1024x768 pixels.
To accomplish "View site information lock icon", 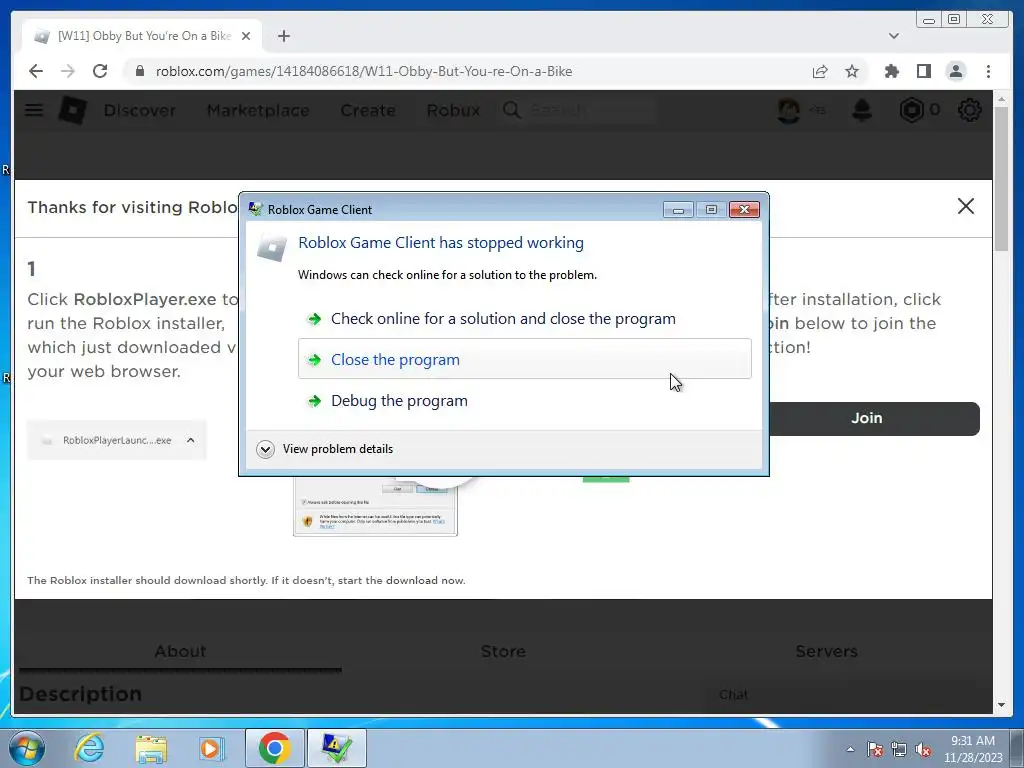I will click(139, 71).
